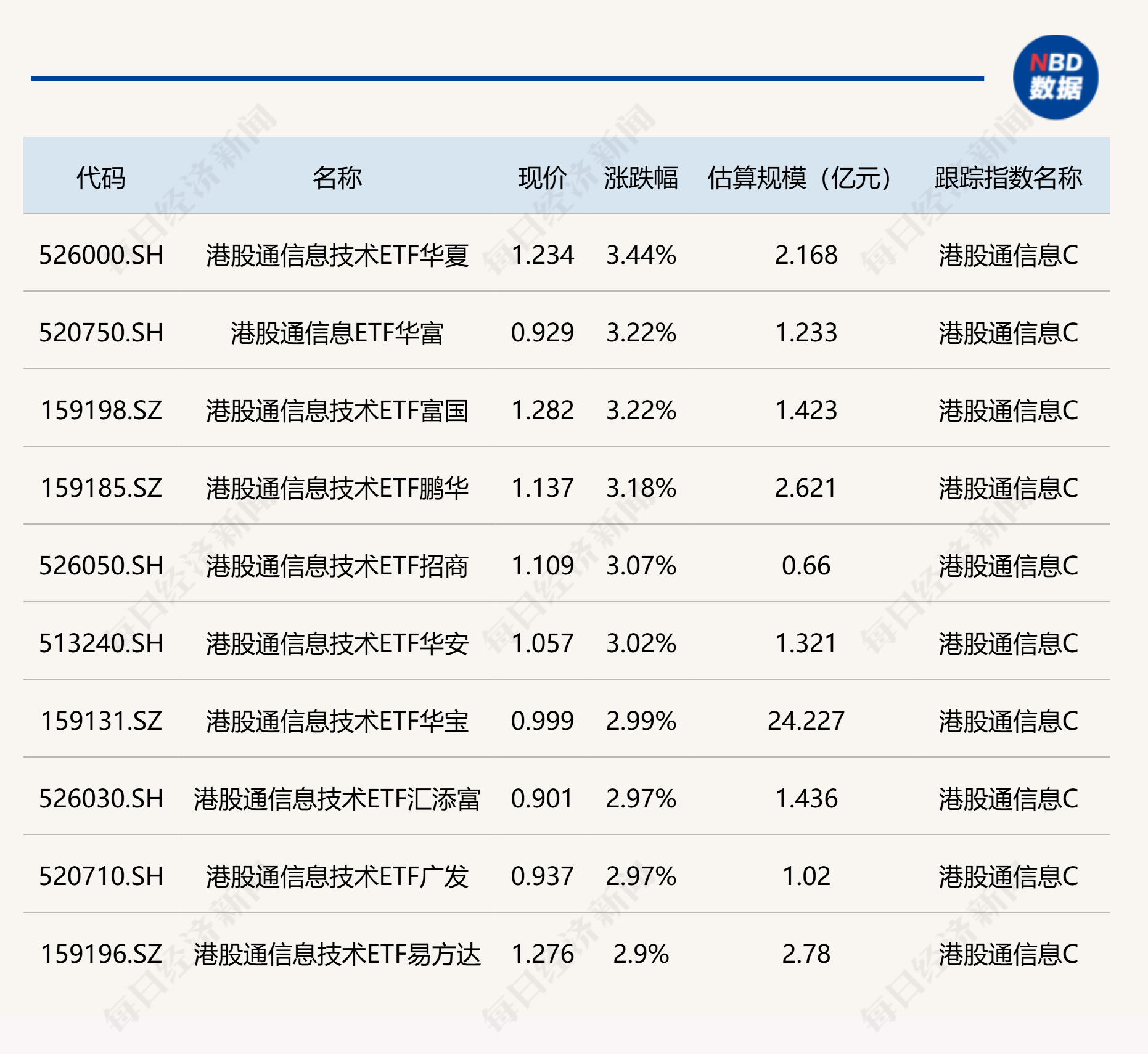Click the name 港股通信息技术ETF华安
This screenshot has width=1148, height=1054.
(x=337, y=643)
